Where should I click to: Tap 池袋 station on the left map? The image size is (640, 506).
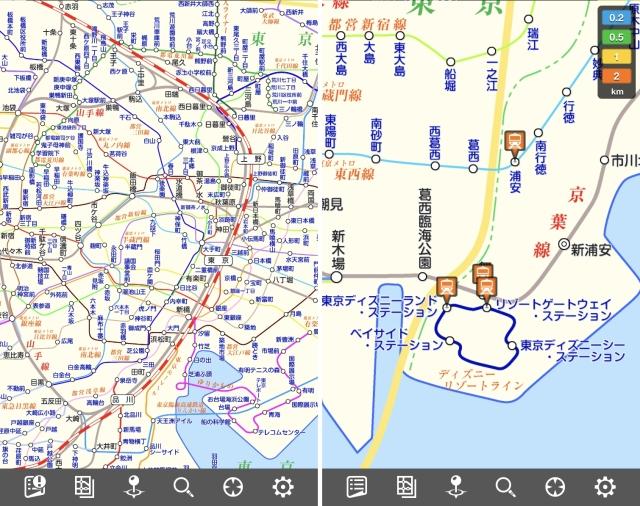10,108
